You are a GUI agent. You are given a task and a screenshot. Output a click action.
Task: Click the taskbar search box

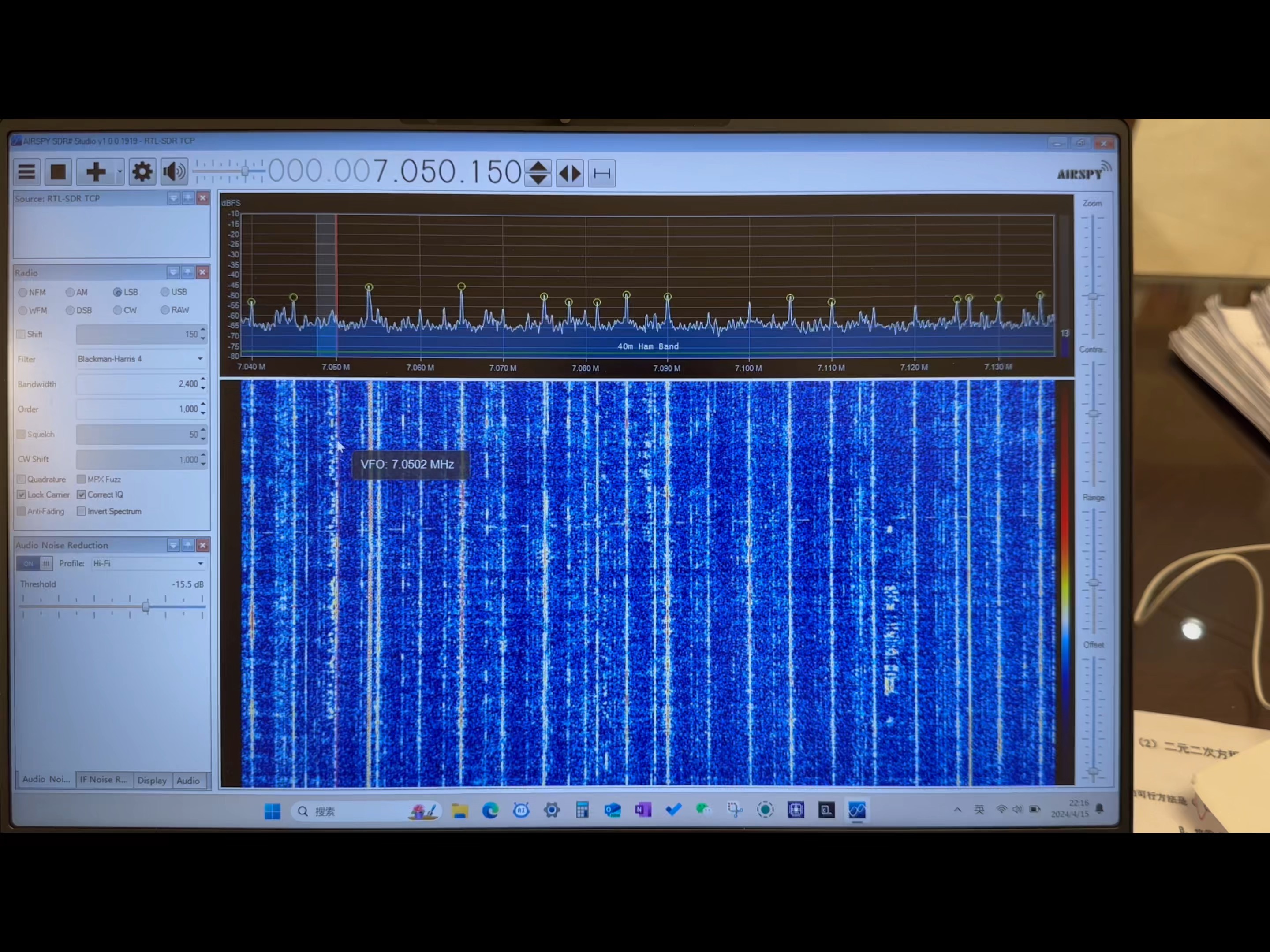(366, 811)
